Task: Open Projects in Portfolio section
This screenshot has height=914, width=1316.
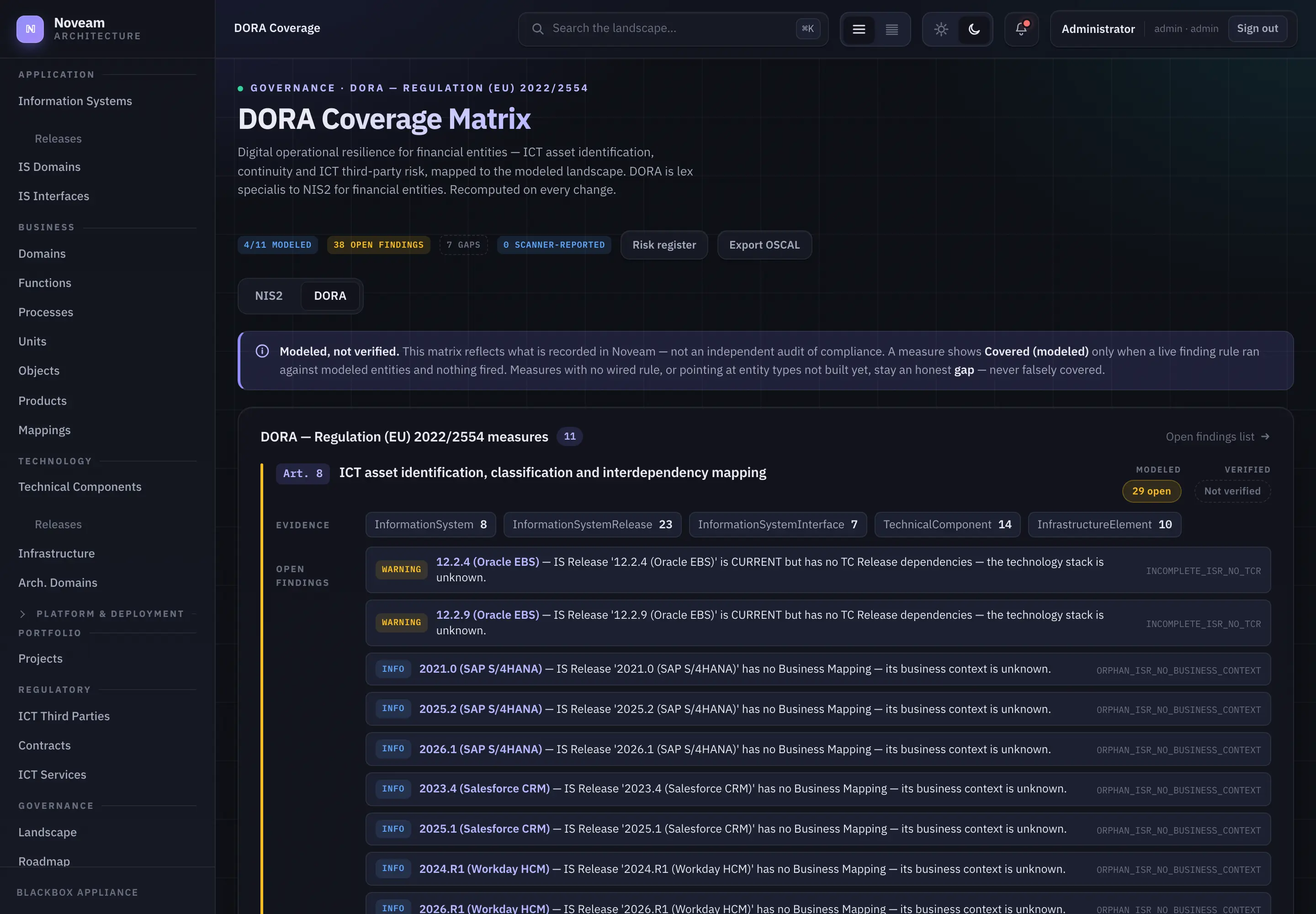Action: coord(41,659)
